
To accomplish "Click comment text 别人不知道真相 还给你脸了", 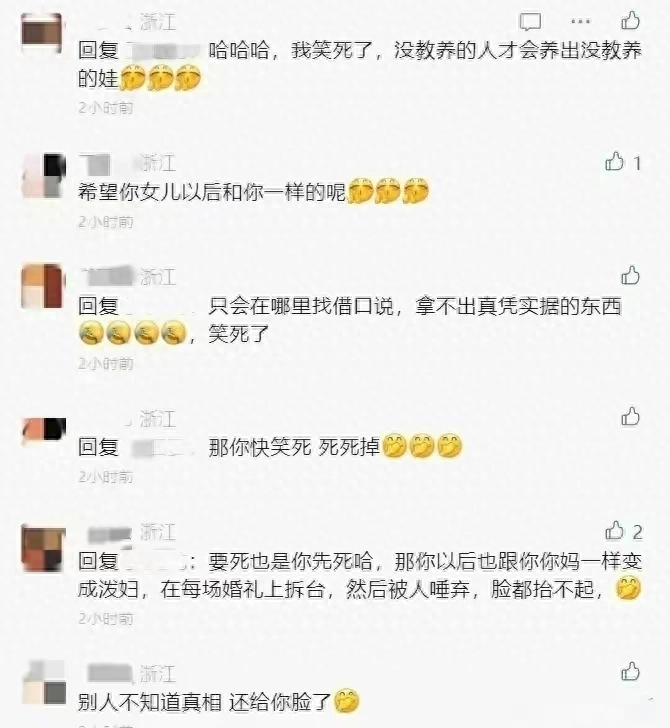I will pos(204,702).
